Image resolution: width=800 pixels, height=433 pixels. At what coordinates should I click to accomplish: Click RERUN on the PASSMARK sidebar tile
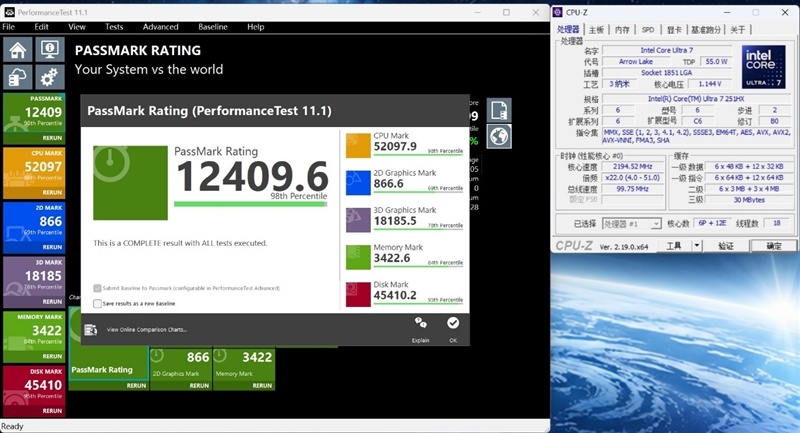point(52,138)
